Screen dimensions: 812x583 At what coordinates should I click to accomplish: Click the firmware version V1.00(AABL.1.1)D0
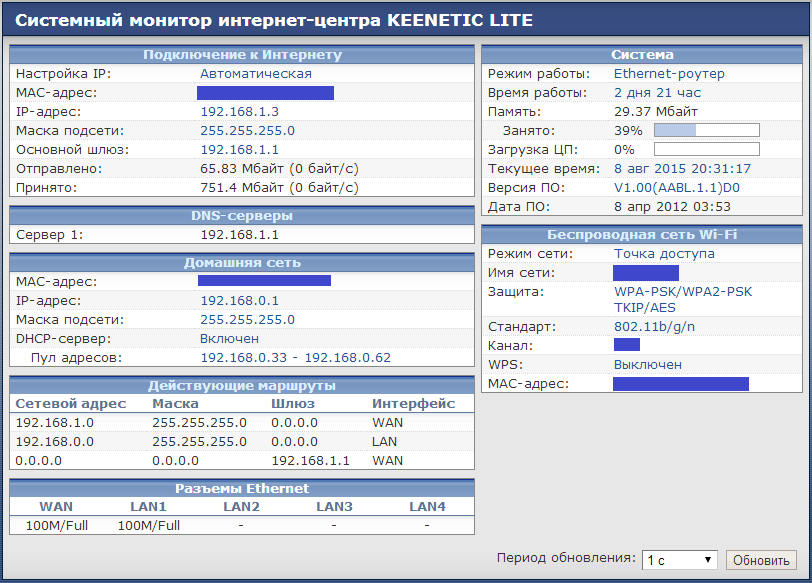click(676, 187)
